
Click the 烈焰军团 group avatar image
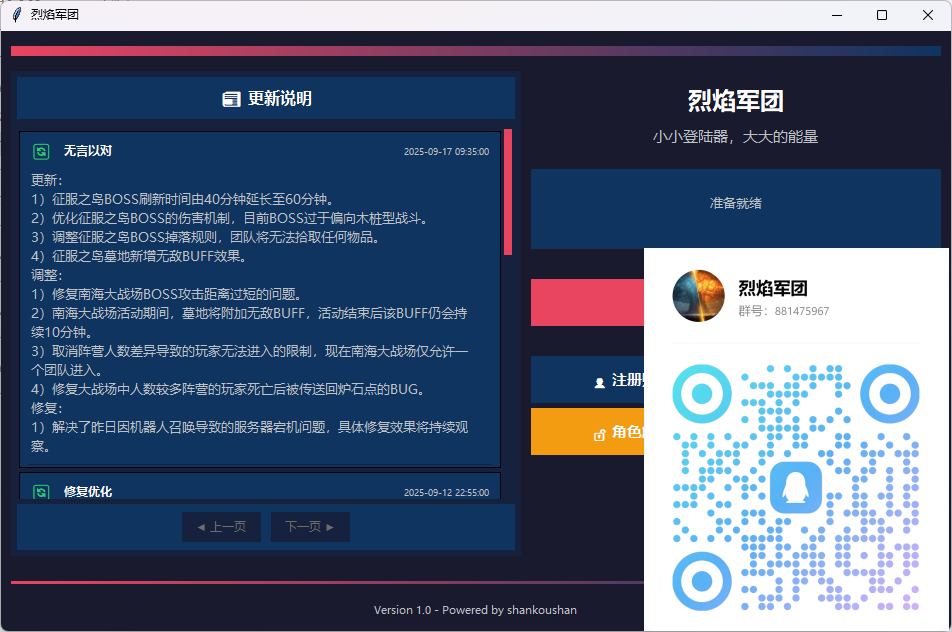click(x=698, y=296)
